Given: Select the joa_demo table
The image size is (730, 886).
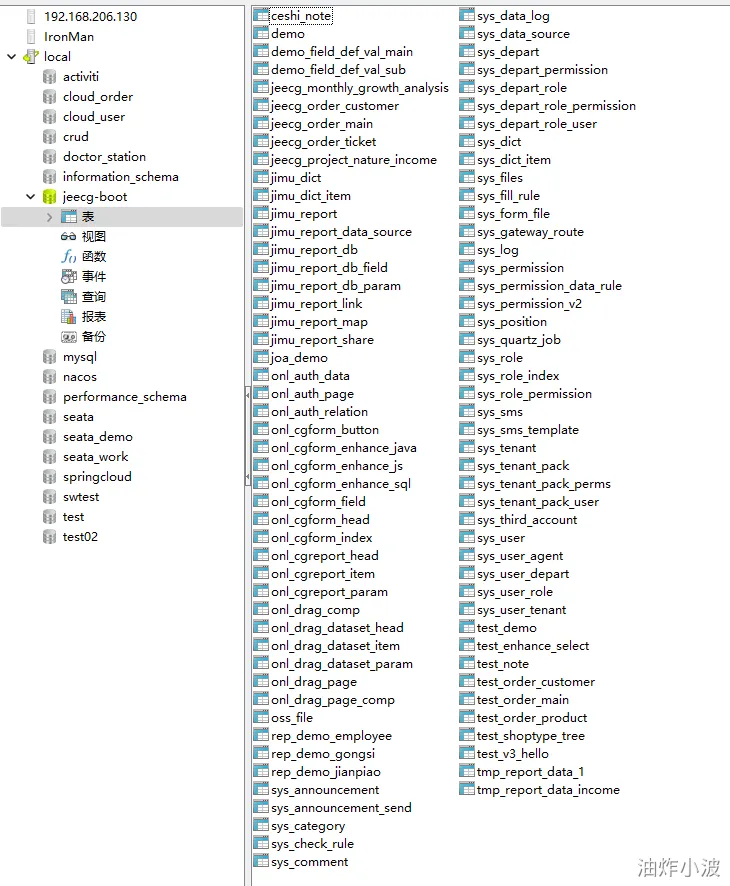Looking at the screenshot, I should [299, 358].
